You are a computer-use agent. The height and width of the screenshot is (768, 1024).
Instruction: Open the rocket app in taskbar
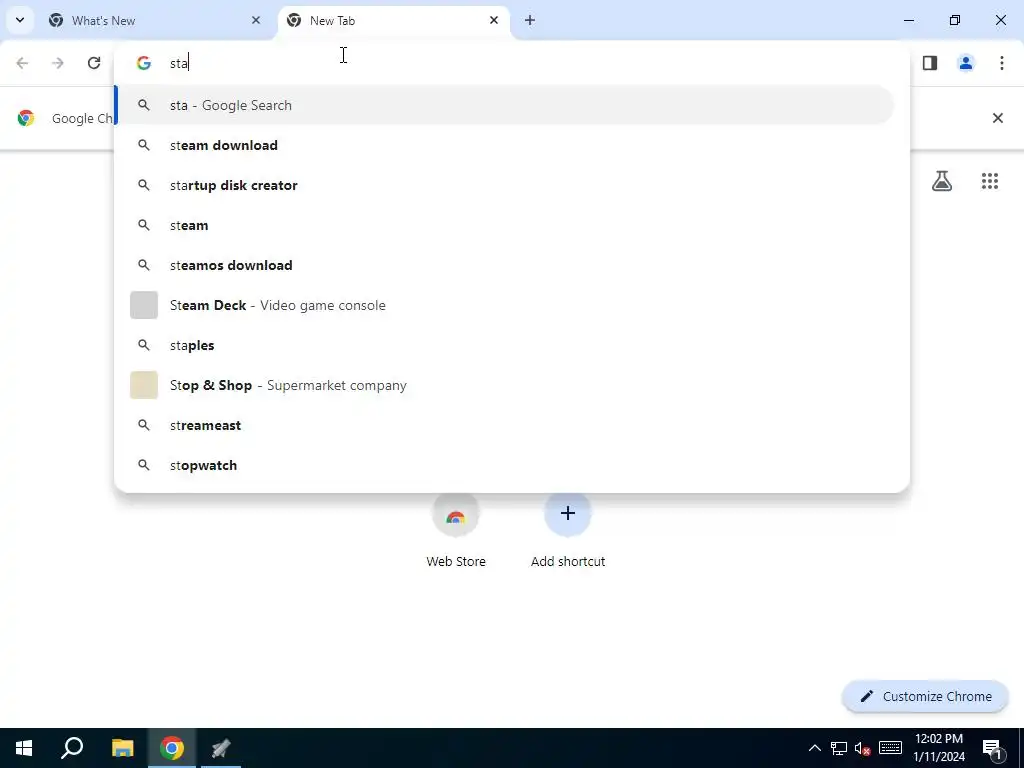(x=221, y=748)
